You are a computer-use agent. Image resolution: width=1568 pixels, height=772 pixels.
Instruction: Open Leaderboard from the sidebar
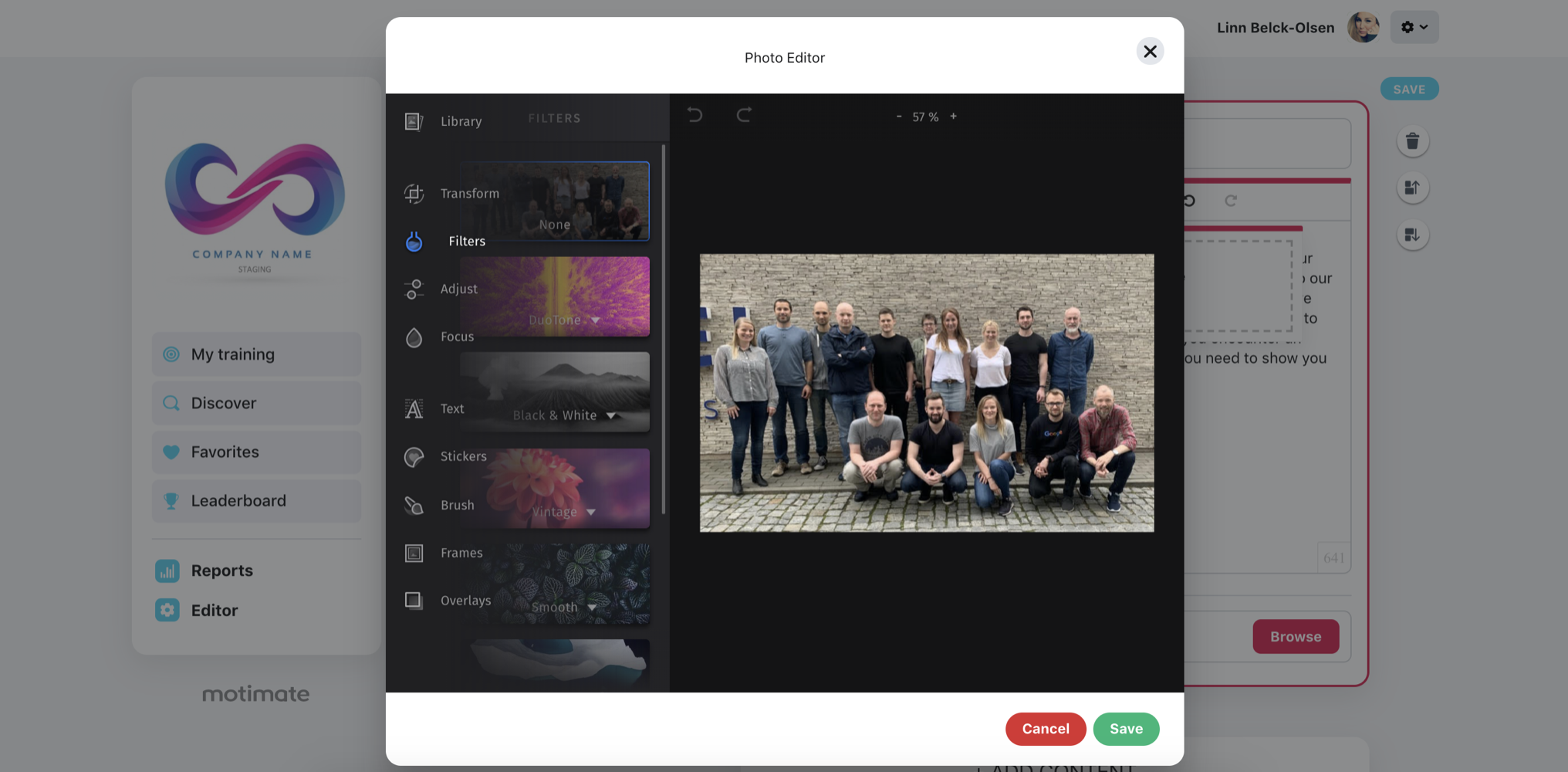(x=256, y=501)
